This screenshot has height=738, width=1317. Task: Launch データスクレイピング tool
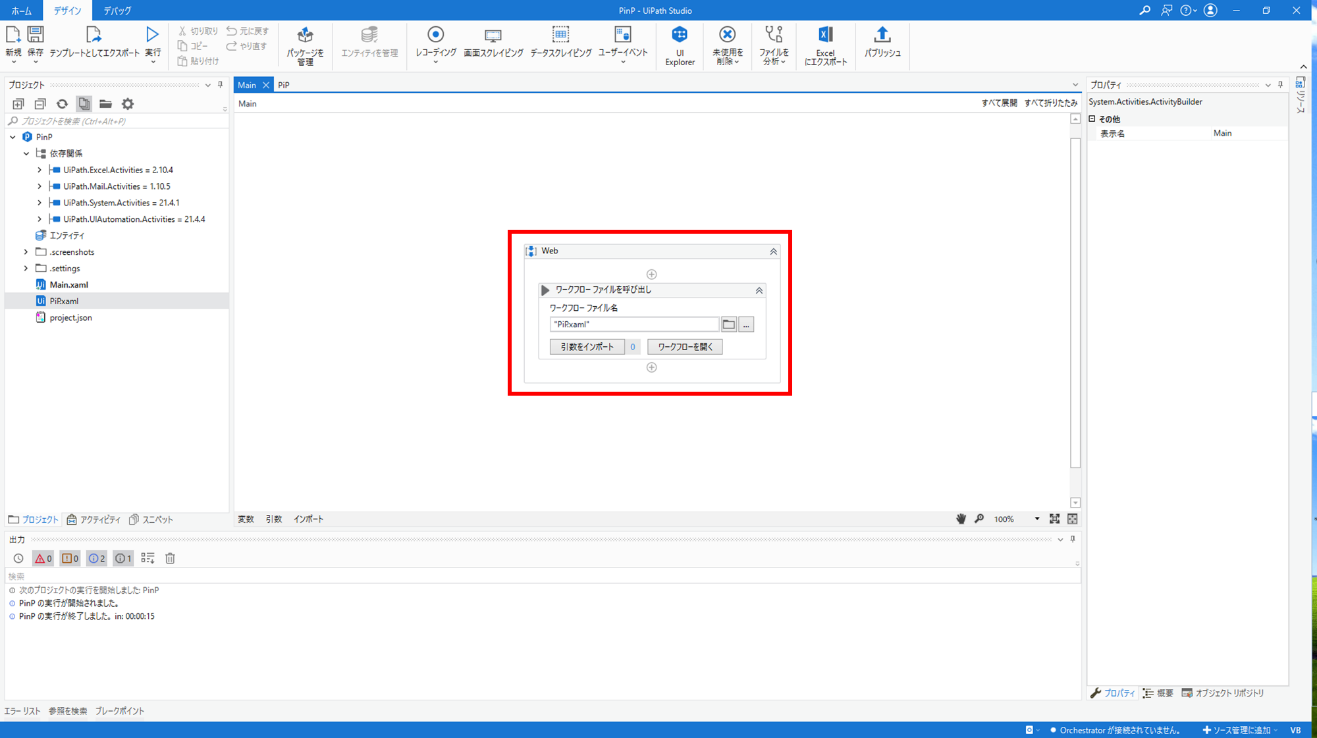click(x=560, y=42)
